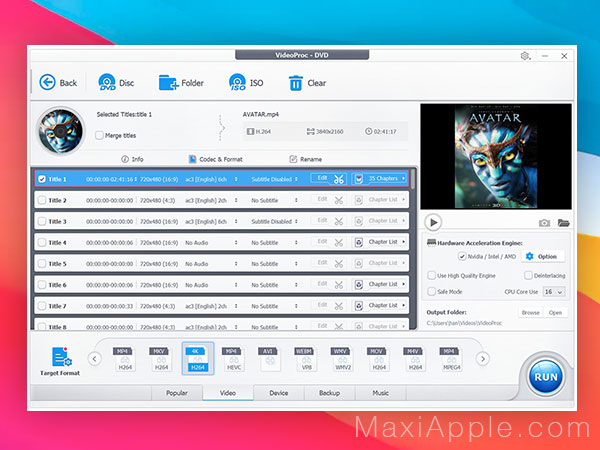600x450 pixels.
Task: Switch to the Popular tab
Action: 177,393
